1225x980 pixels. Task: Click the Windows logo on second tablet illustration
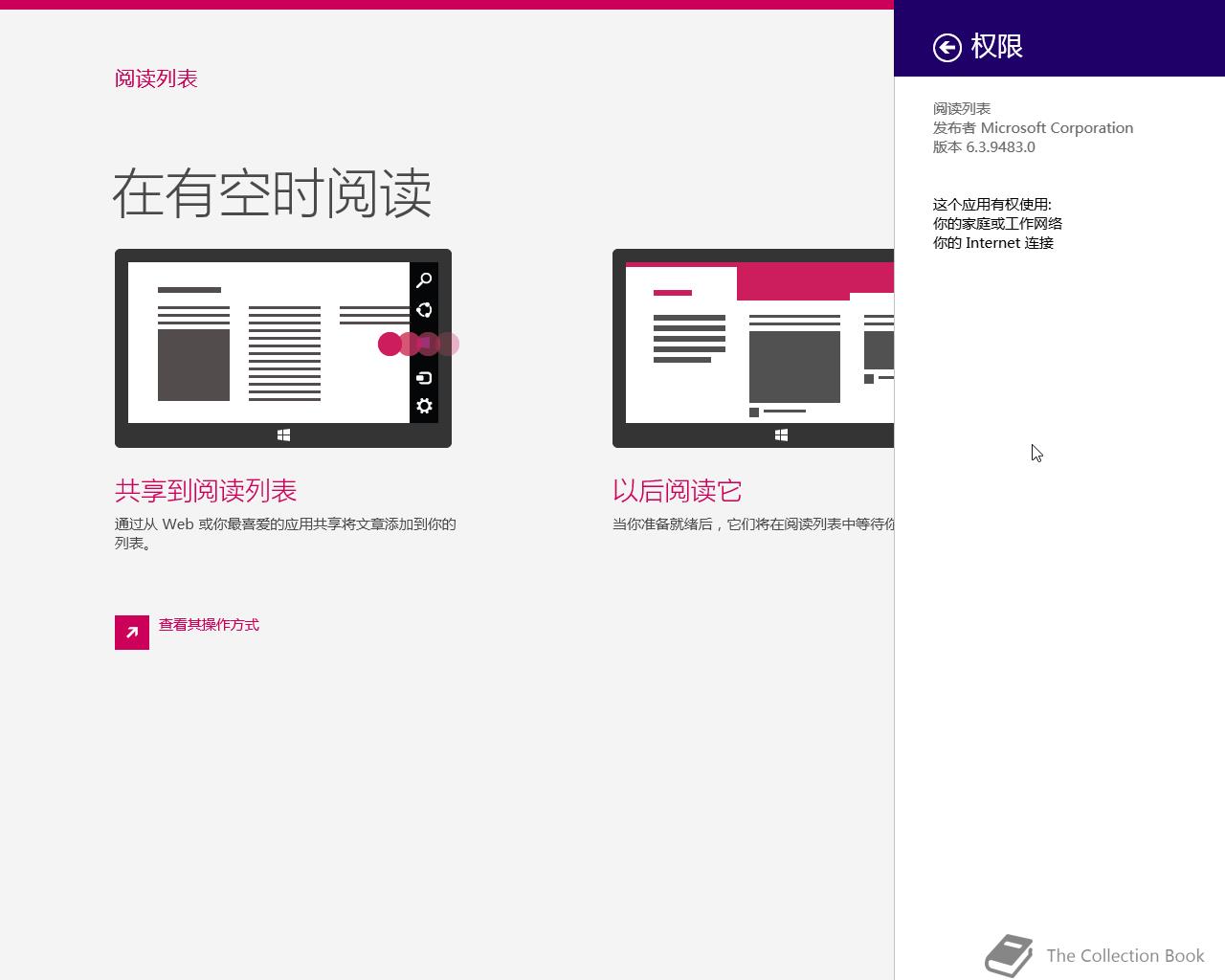click(x=781, y=435)
